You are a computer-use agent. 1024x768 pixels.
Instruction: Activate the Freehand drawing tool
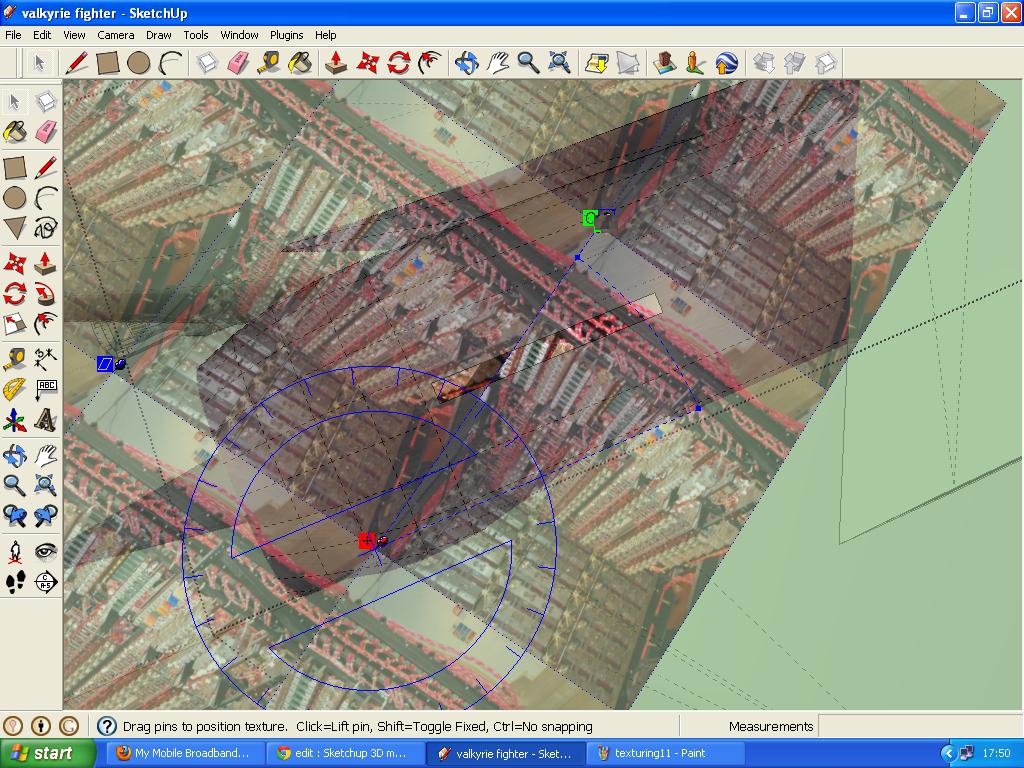pyautogui.click(x=46, y=228)
